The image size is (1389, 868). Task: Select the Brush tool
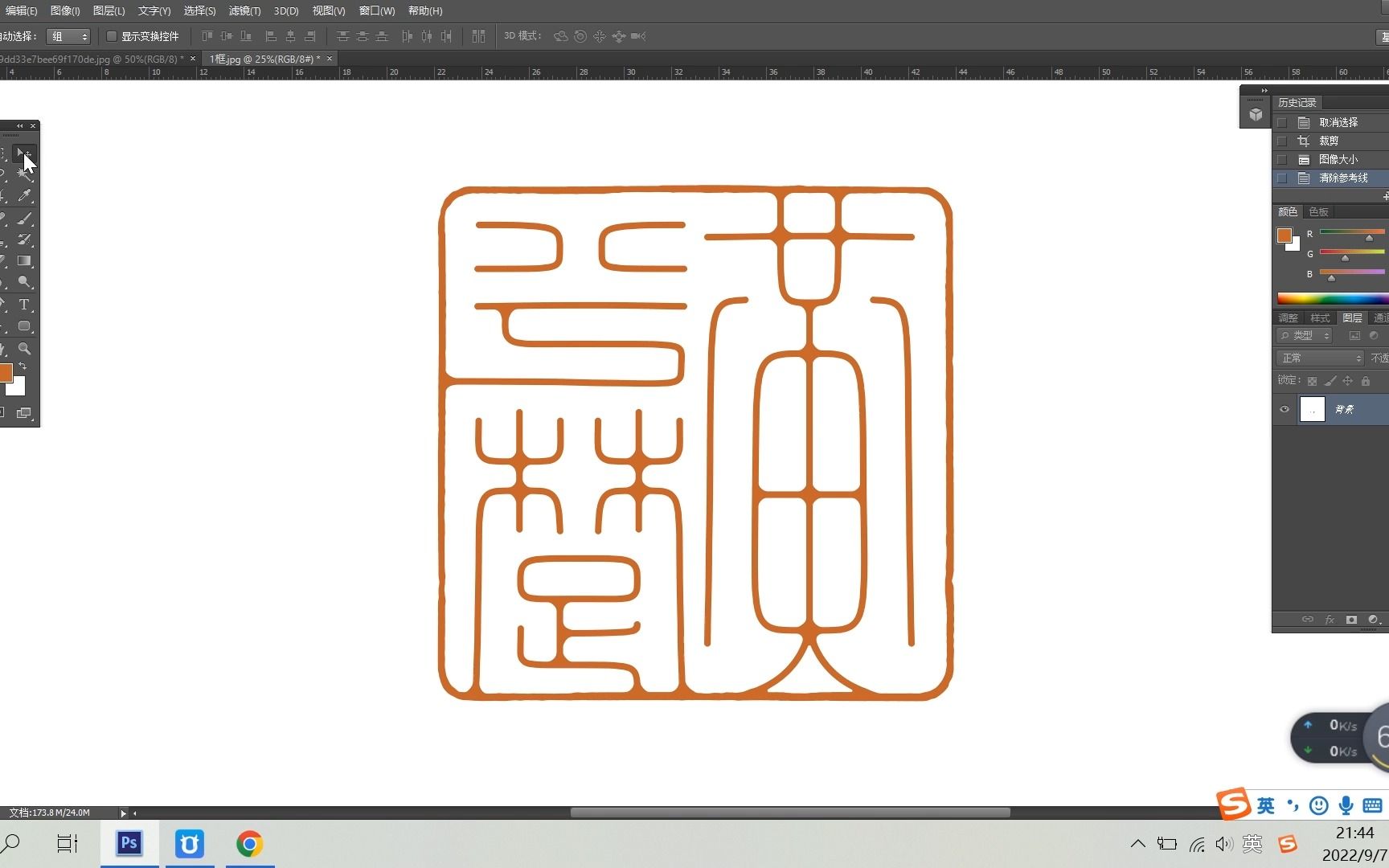(25, 218)
